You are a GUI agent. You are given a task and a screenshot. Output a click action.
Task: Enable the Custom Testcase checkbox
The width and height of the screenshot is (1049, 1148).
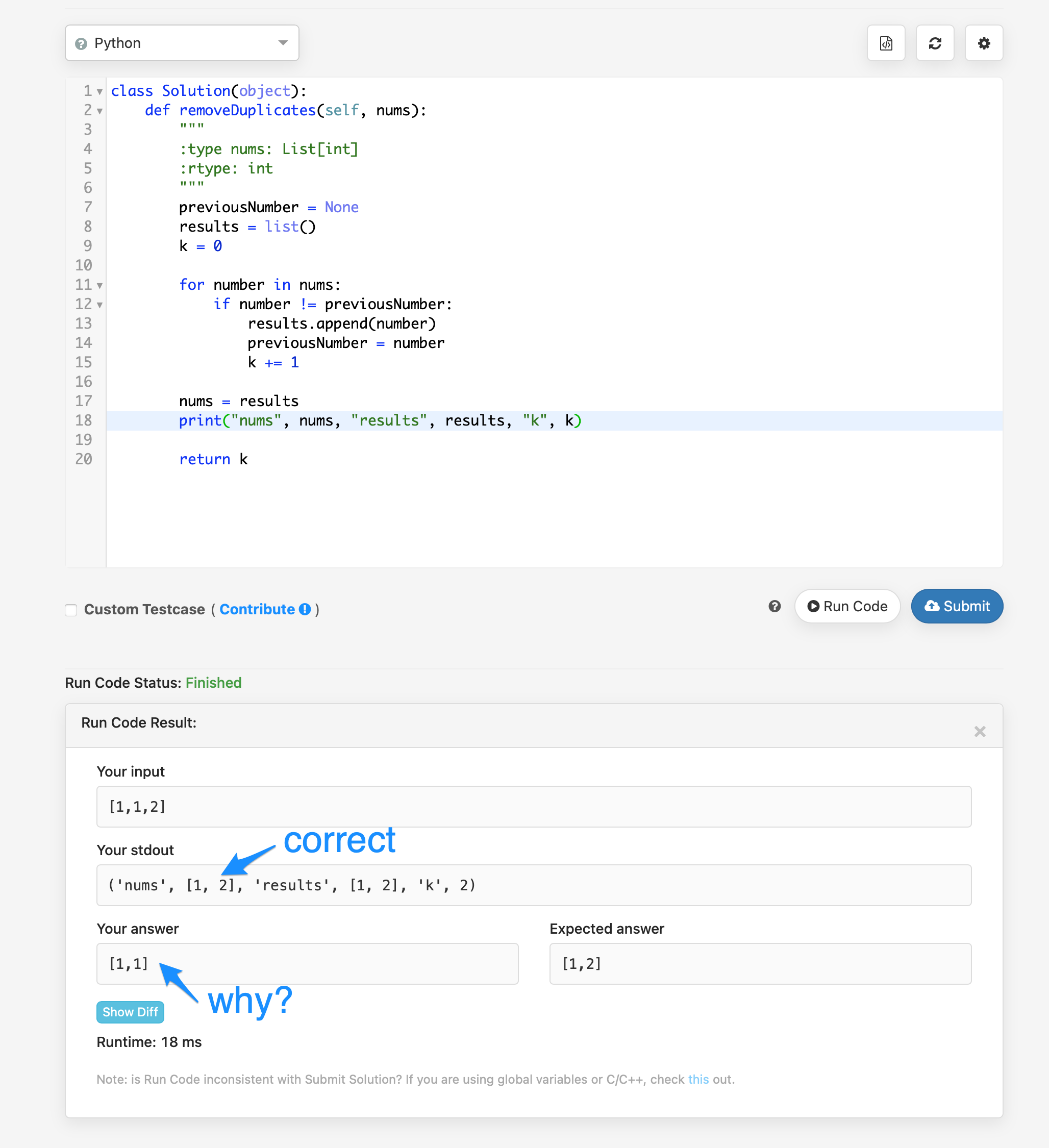pos(71,610)
